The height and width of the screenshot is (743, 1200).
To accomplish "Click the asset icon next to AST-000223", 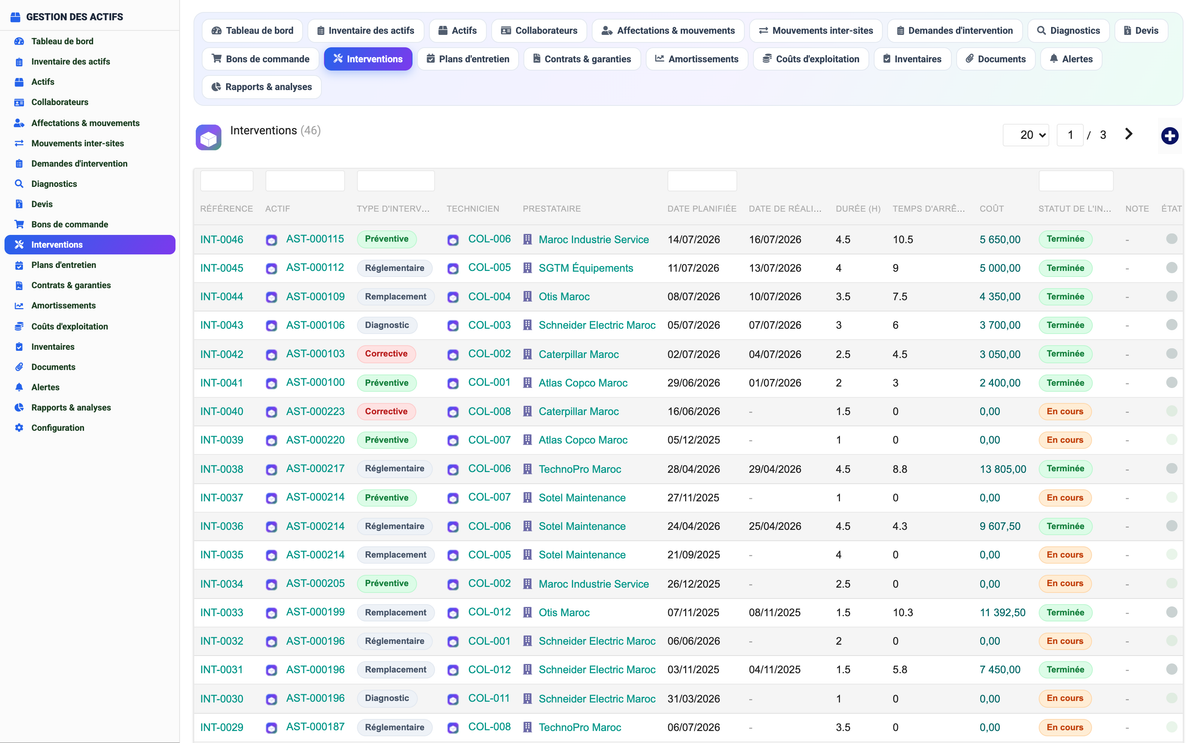I will coord(271,412).
